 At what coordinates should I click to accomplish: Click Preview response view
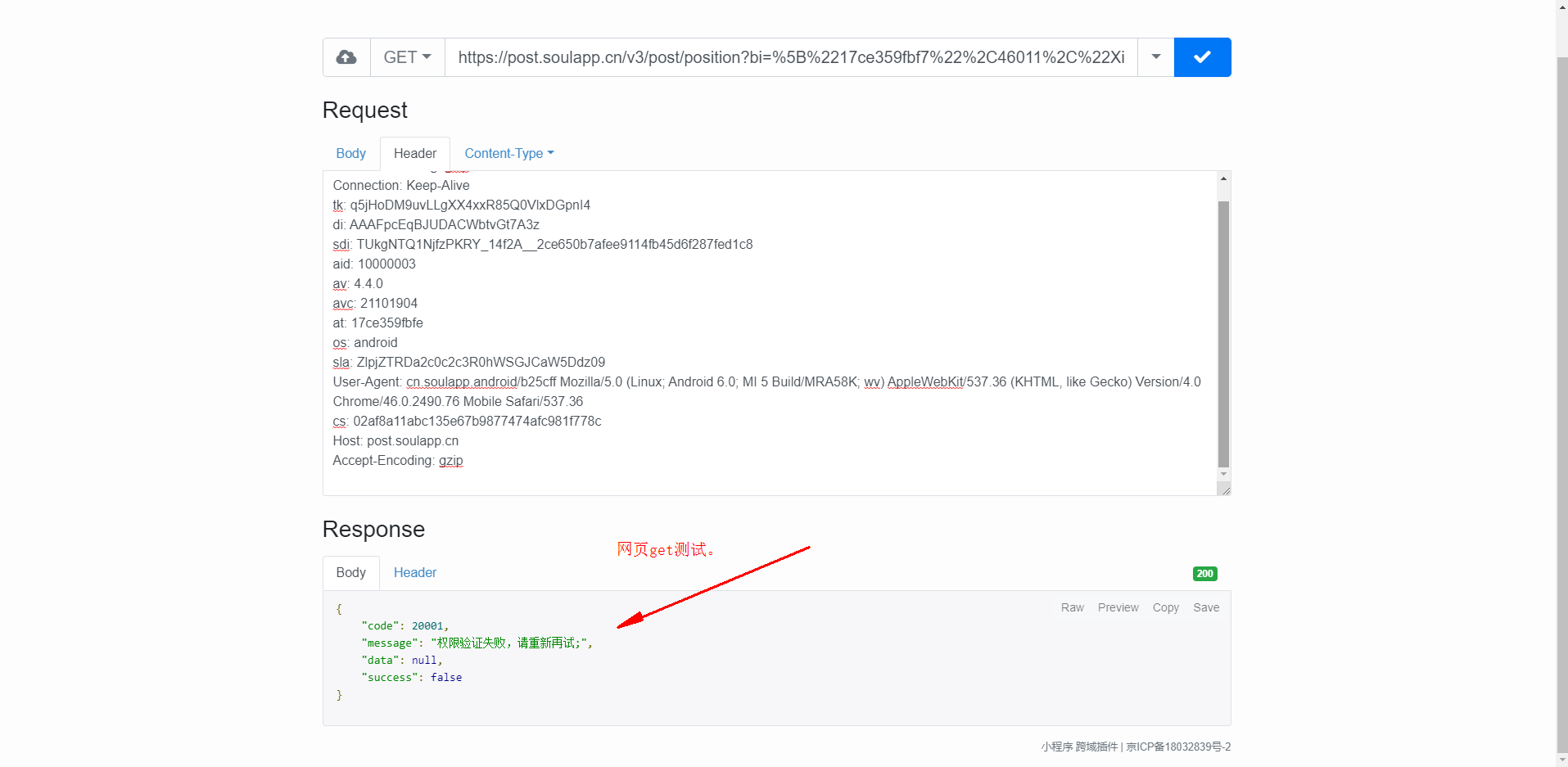coord(1118,607)
